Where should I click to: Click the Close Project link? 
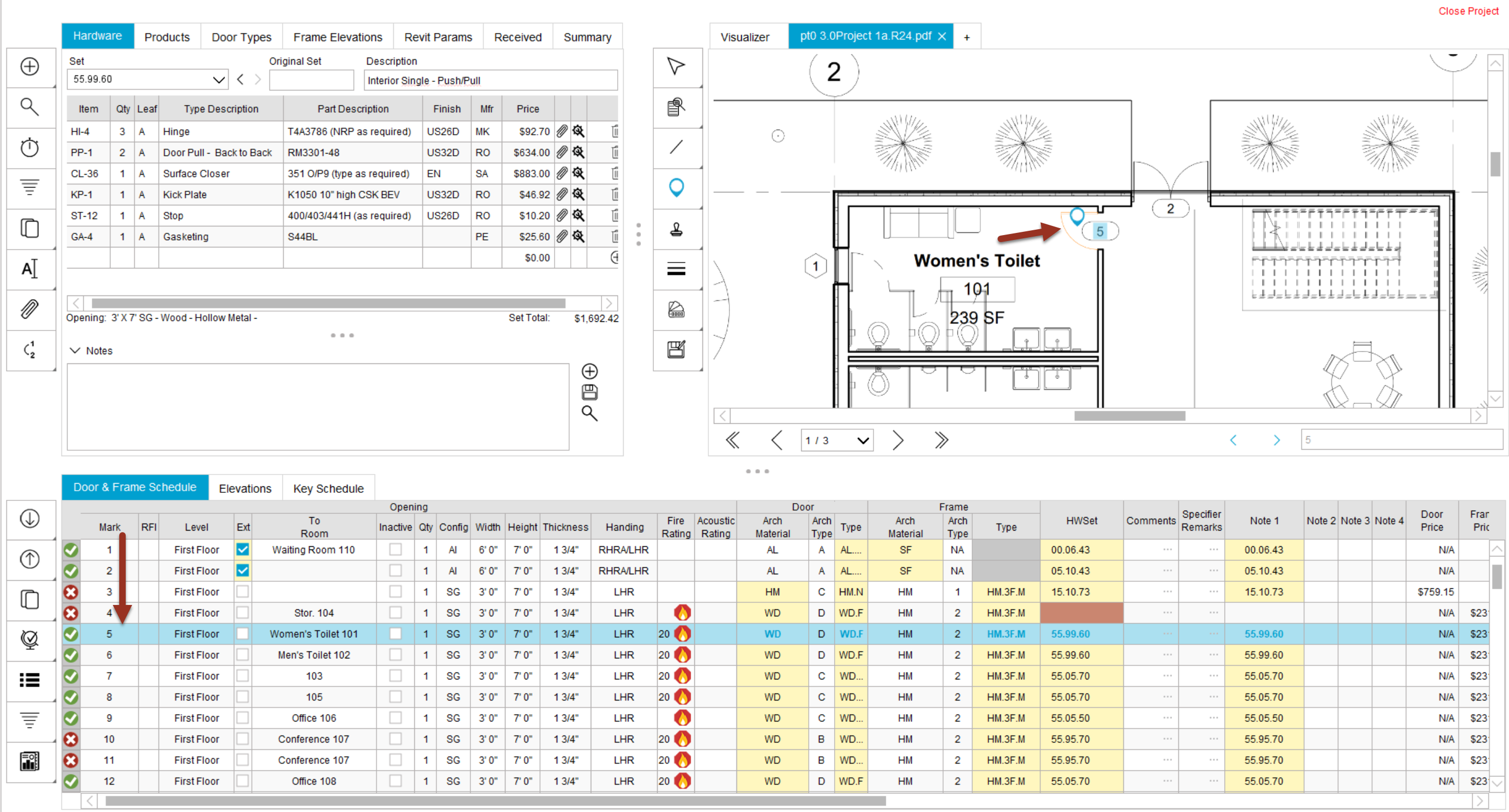click(x=1467, y=11)
